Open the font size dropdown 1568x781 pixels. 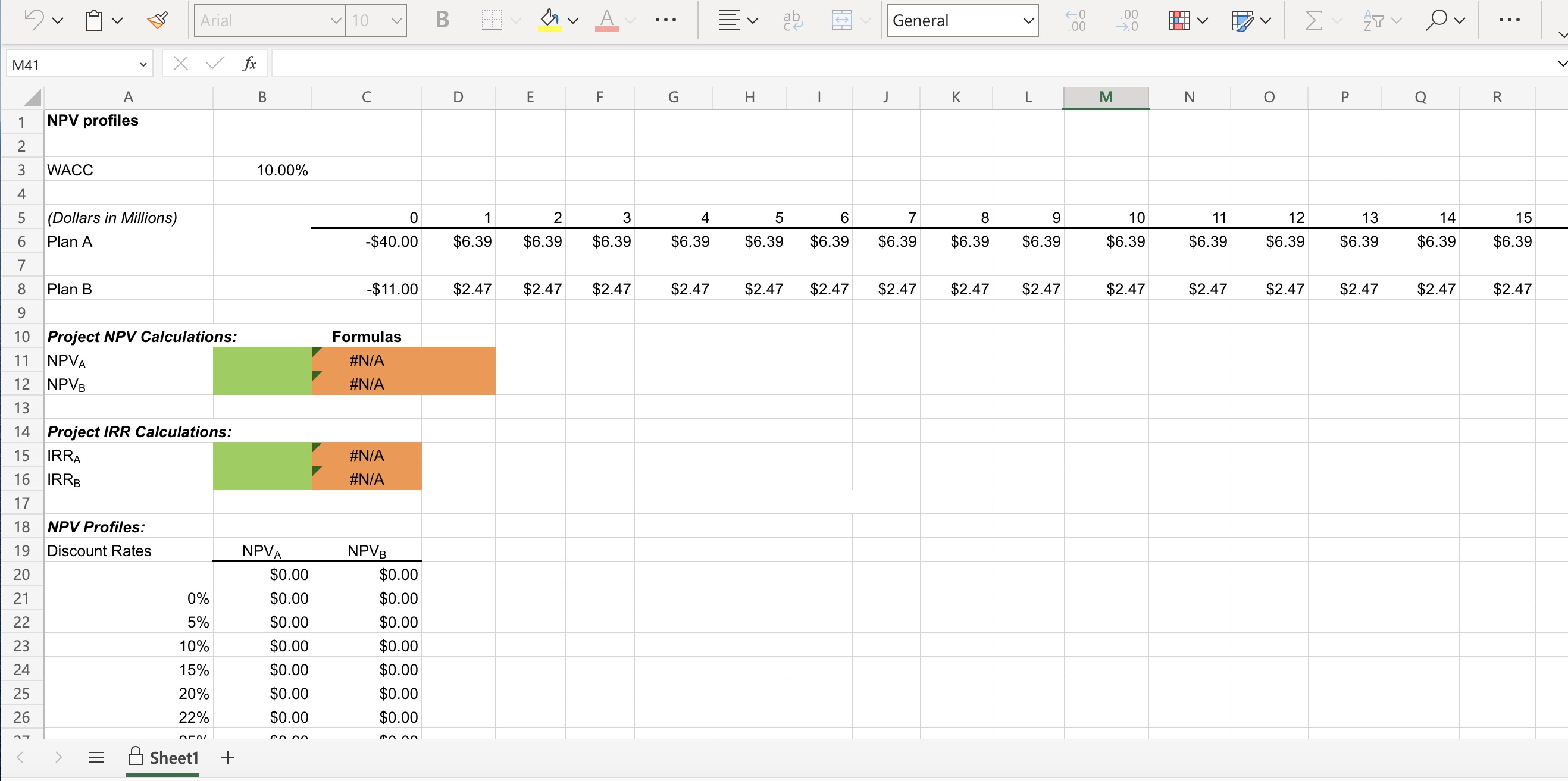click(396, 21)
